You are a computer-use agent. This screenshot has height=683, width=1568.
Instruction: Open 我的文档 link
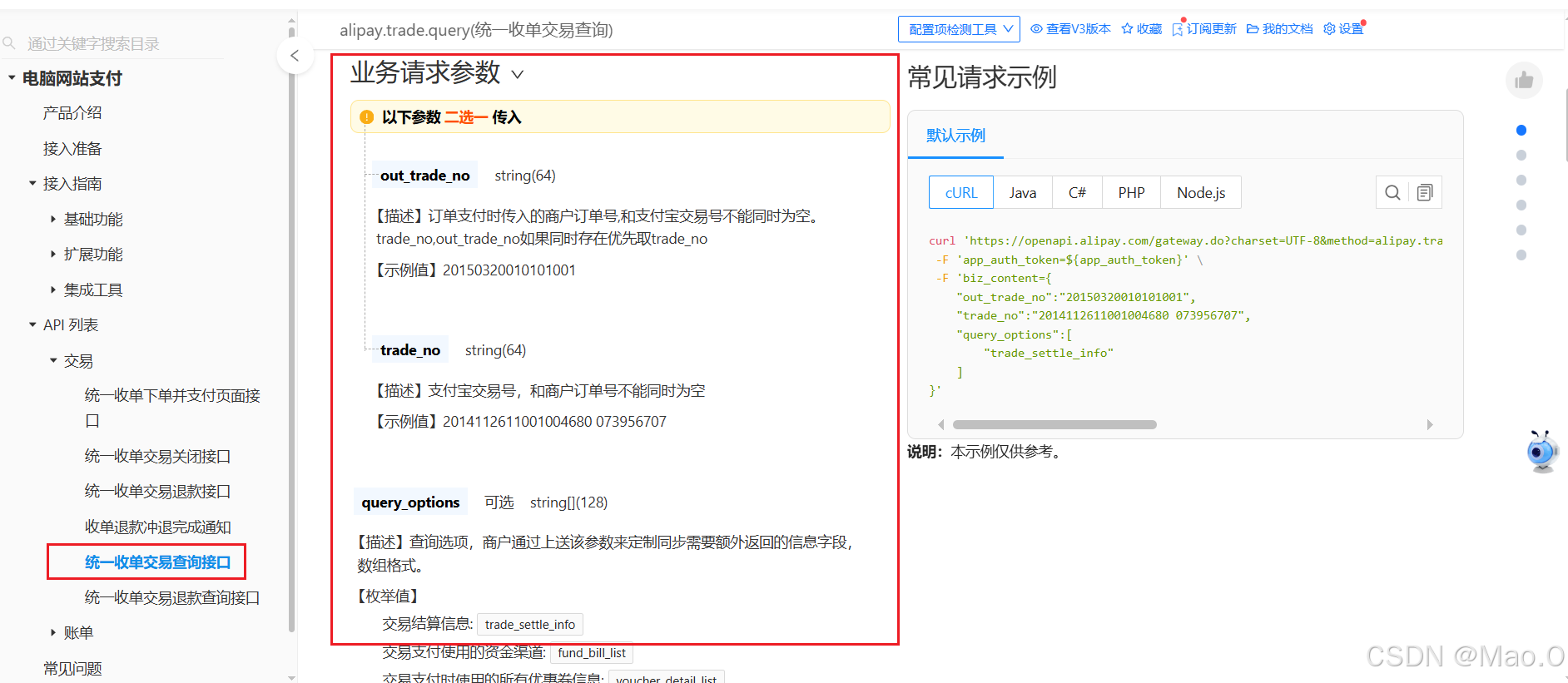click(x=1288, y=29)
